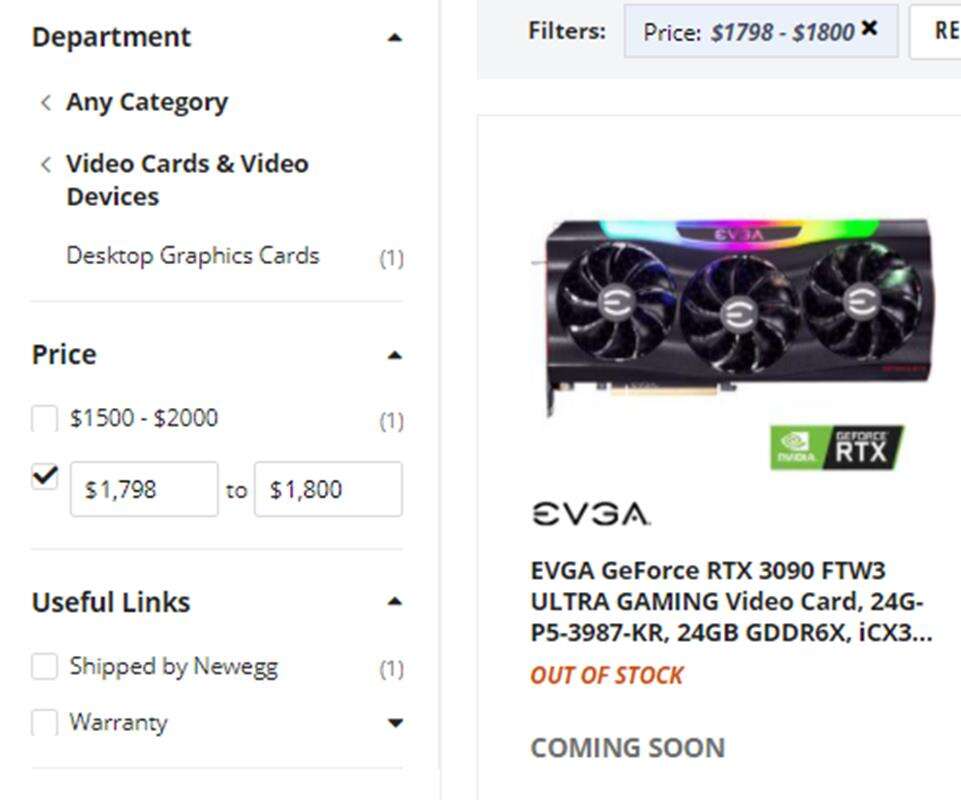
Task: Check the $1500 - $2000 price checkbox
Action: (x=45, y=419)
